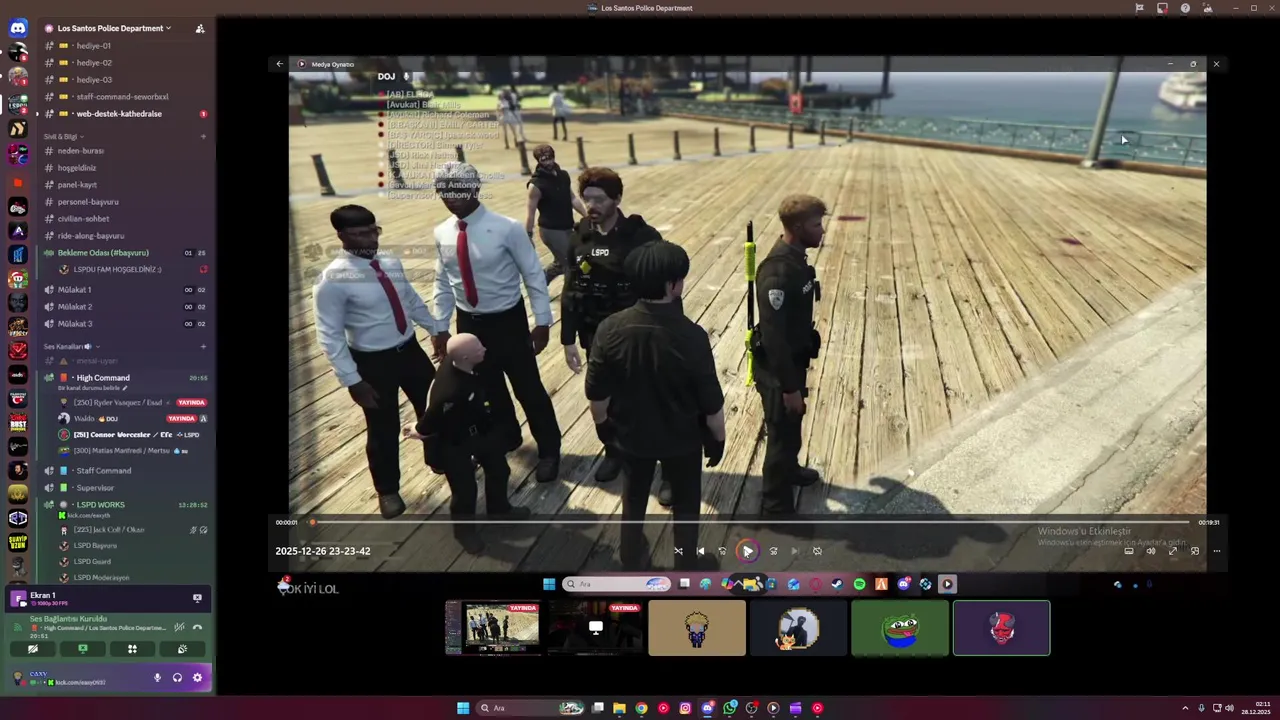Disconnect from voice with the hang-up icon

click(198, 627)
